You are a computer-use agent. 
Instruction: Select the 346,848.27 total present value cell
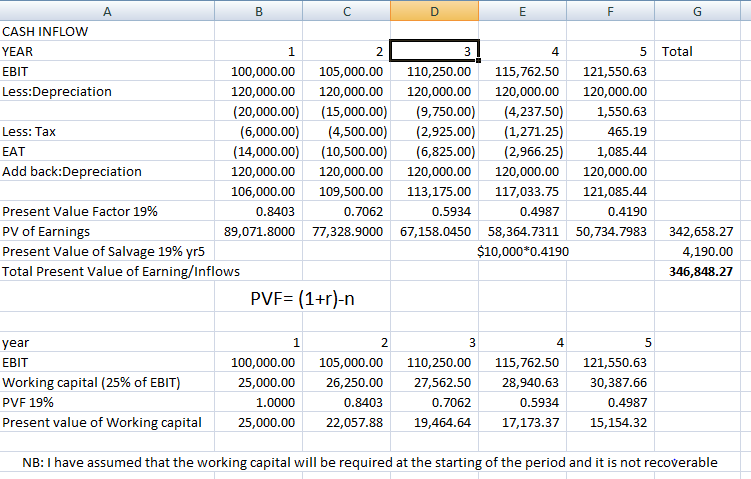(699, 271)
